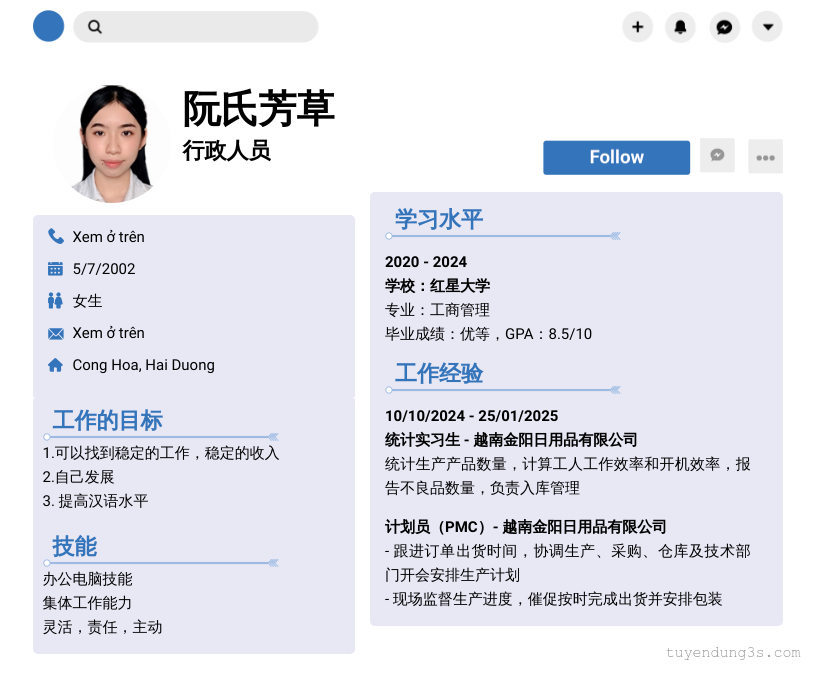Click major line 专业：工商管理
815x679 pixels.
[437, 310]
